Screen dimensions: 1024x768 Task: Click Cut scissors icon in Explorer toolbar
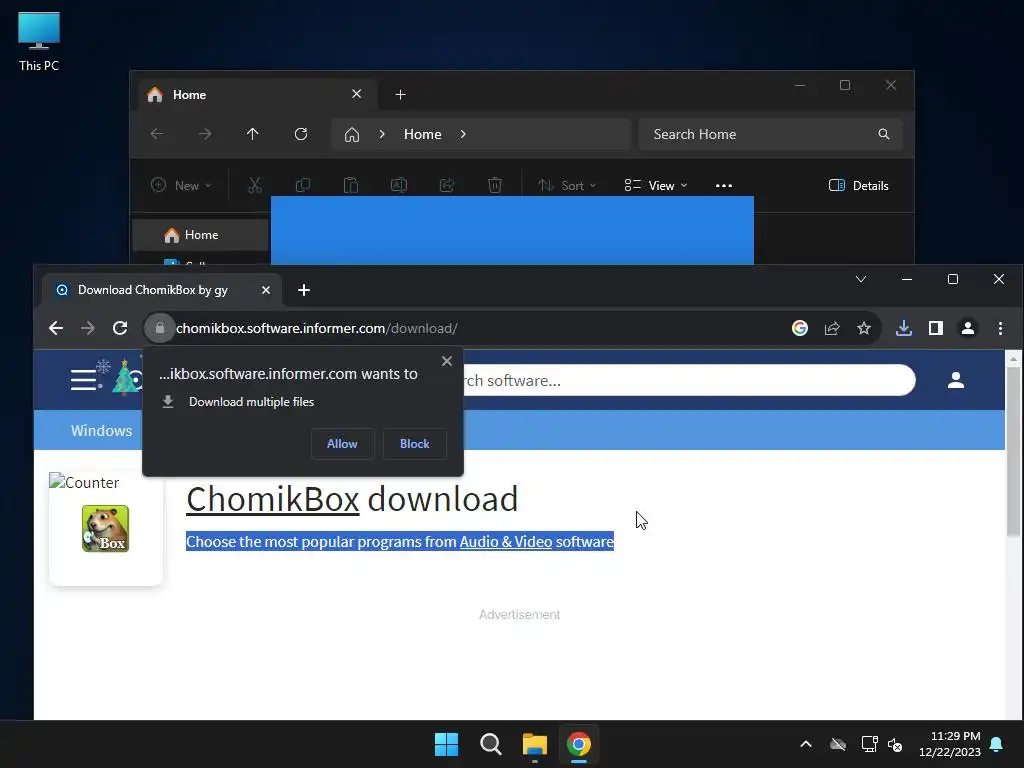click(x=255, y=185)
